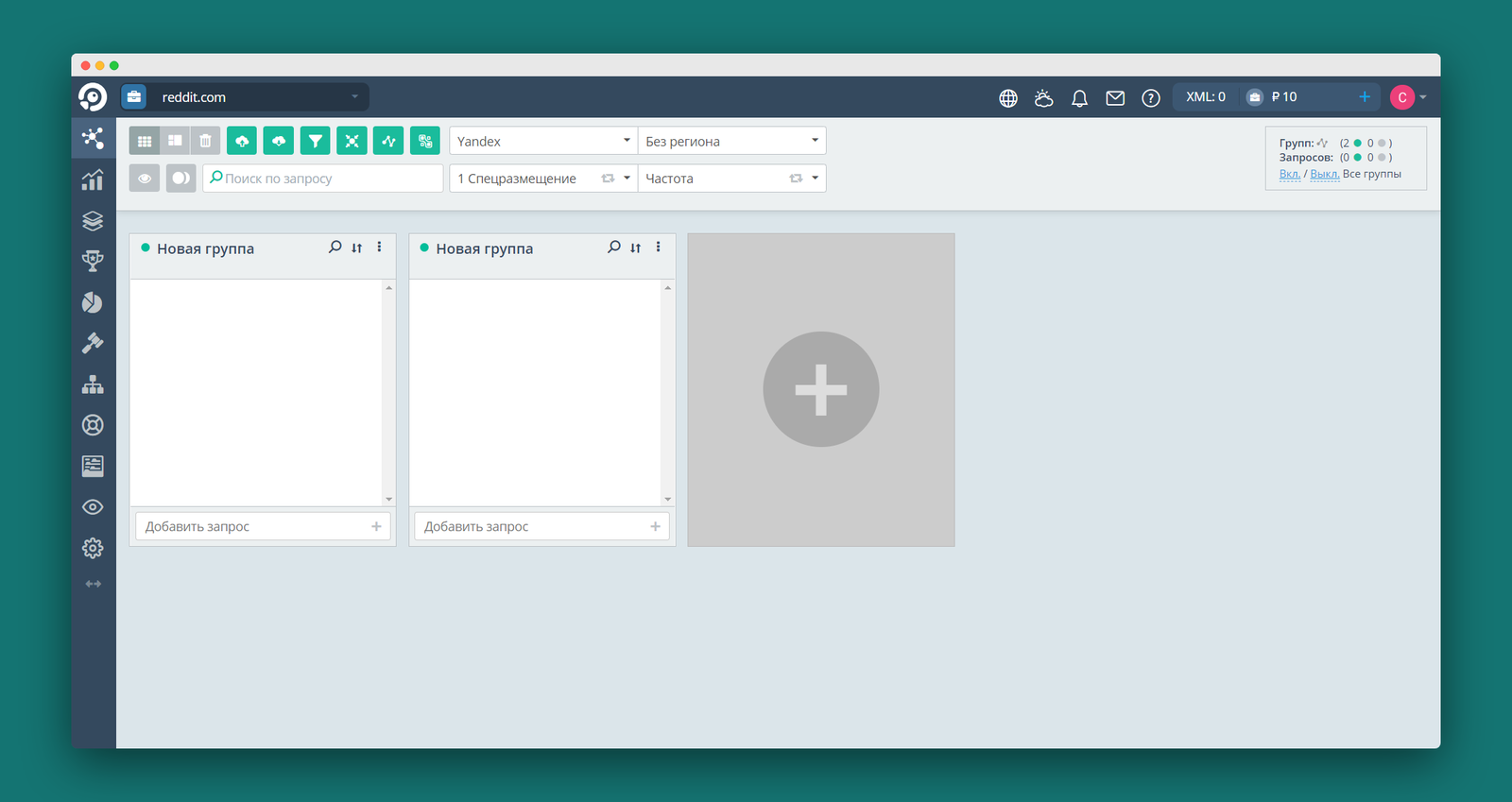This screenshot has width=1512, height=802.
Task: Click sort arrows in first Новая группа header
Action: point(356,247)
